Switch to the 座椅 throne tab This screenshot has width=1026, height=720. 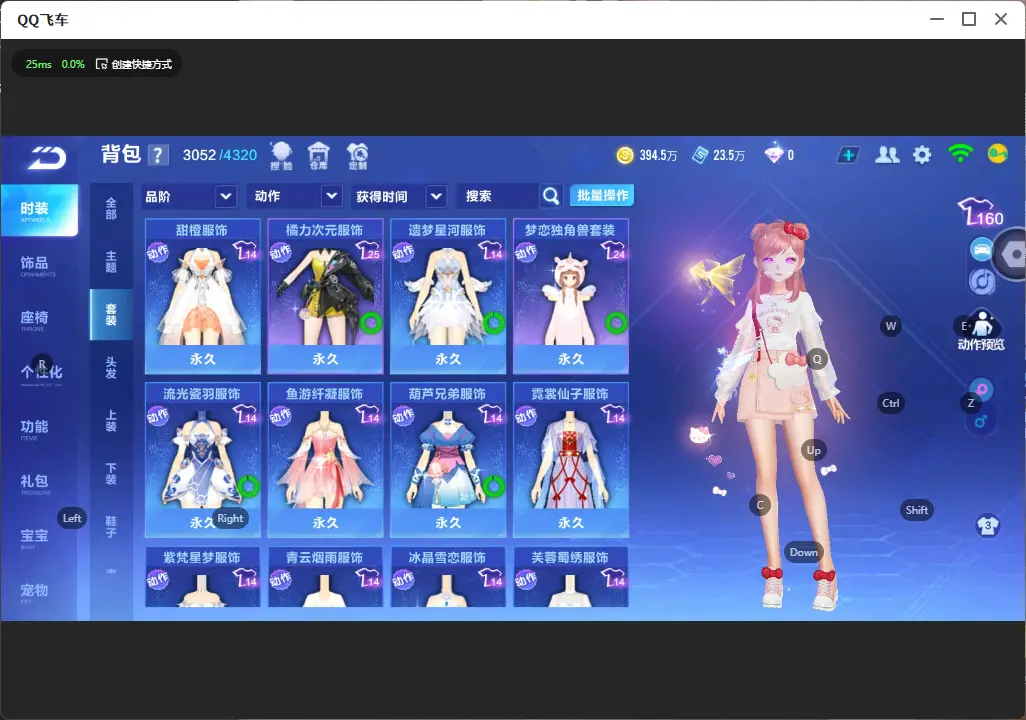39,319
